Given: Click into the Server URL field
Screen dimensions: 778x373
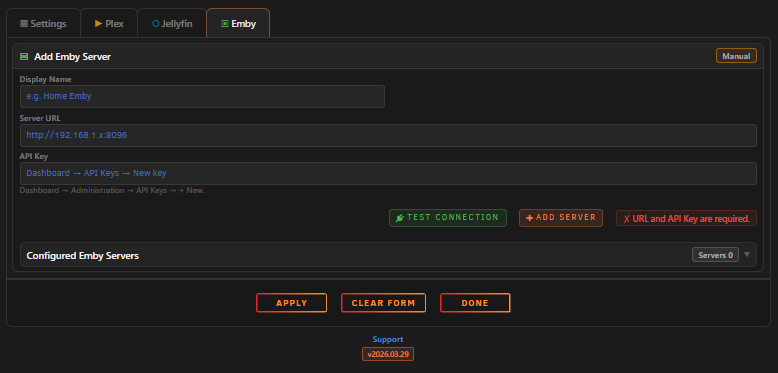Looking at the screenshot, I should click(x=388, y=135).
